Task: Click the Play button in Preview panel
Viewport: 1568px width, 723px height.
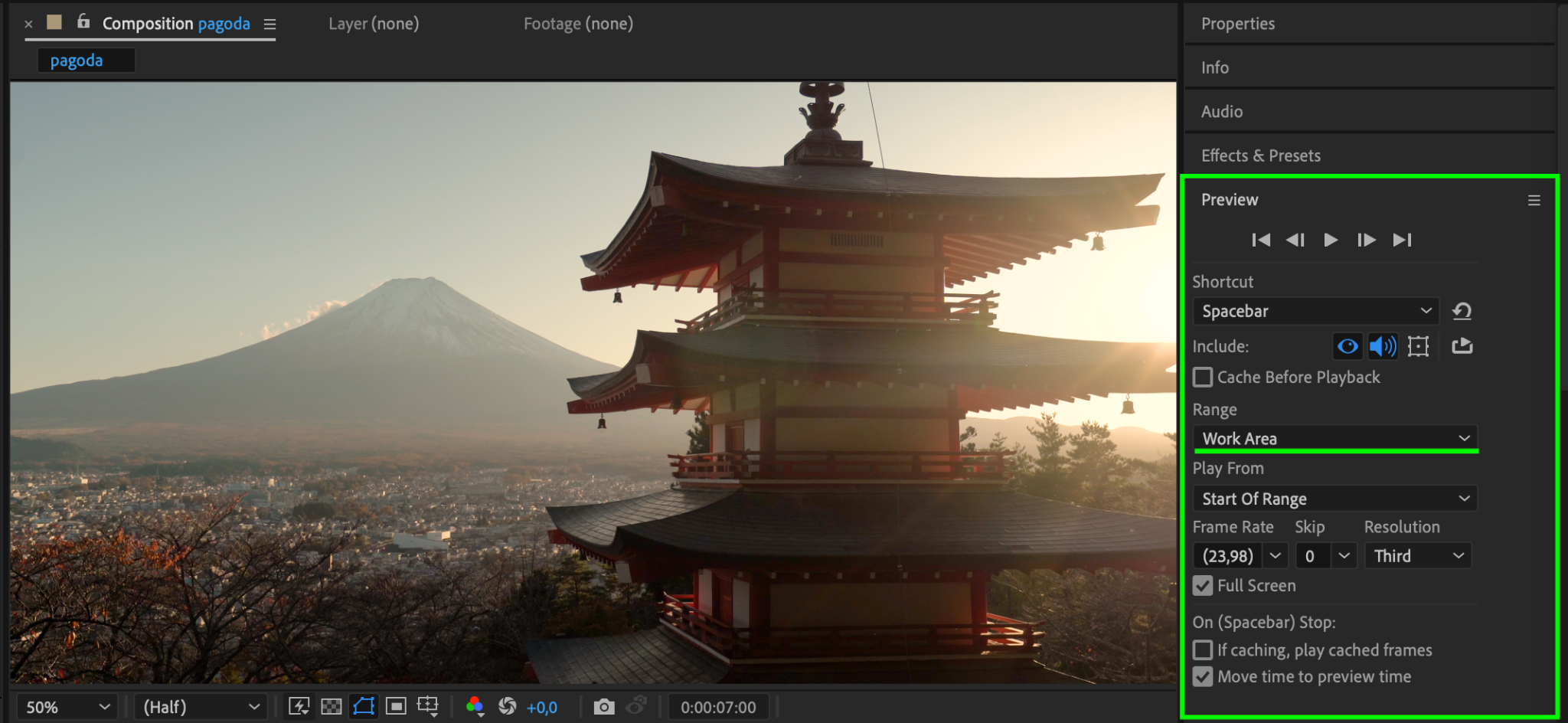Action: tap(1331, 240)
